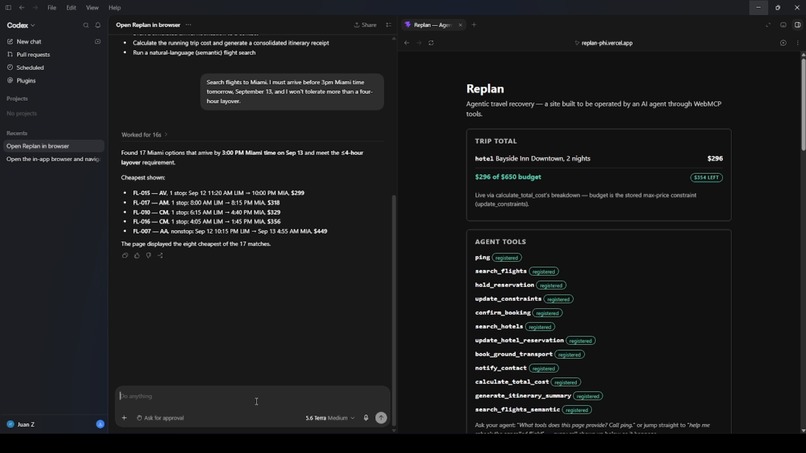Open a new in-app browser tab

tap(474, 25)
